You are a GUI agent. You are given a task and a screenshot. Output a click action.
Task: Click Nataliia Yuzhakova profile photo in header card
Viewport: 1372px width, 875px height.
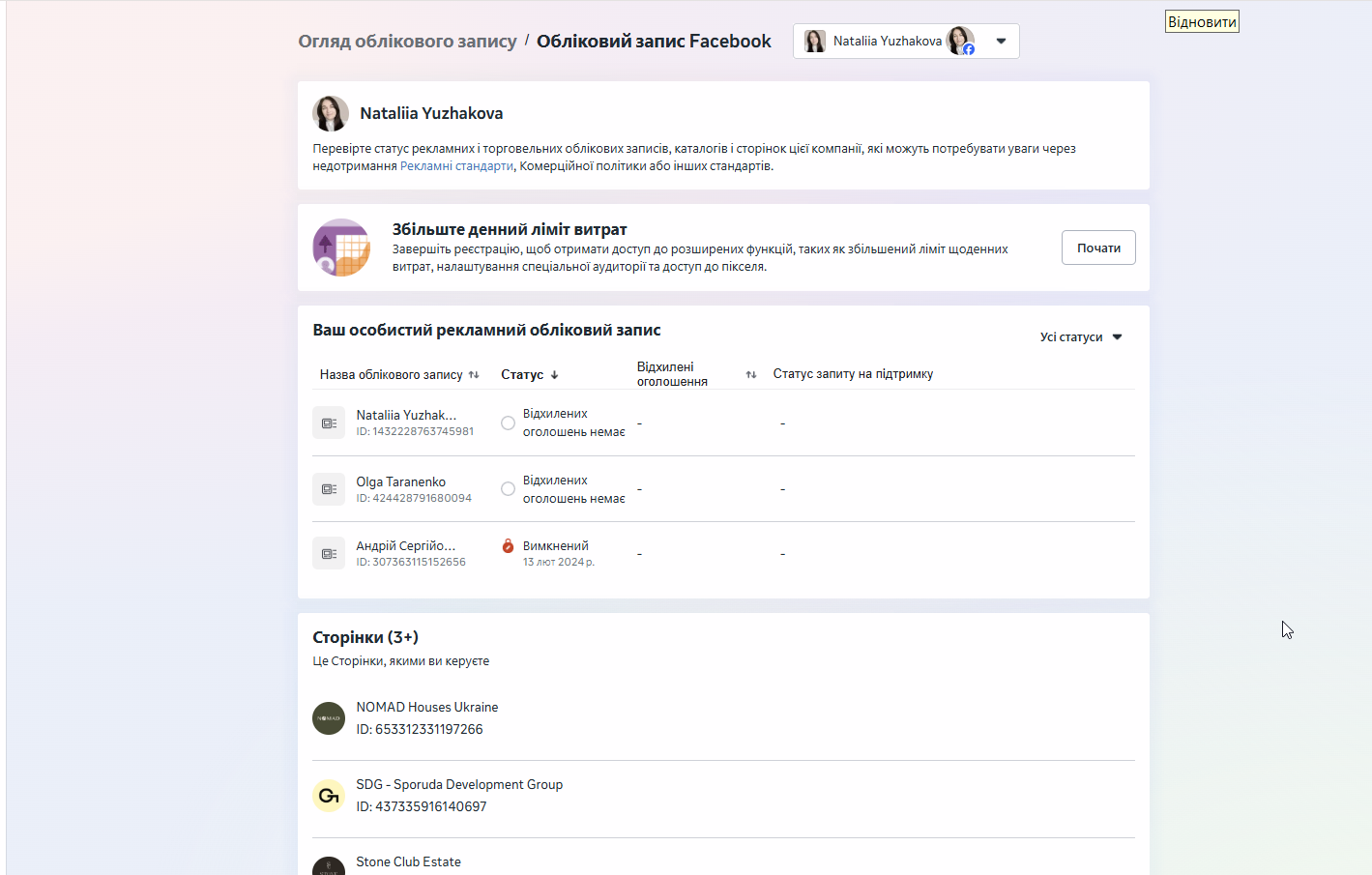[x=331, y=114]
